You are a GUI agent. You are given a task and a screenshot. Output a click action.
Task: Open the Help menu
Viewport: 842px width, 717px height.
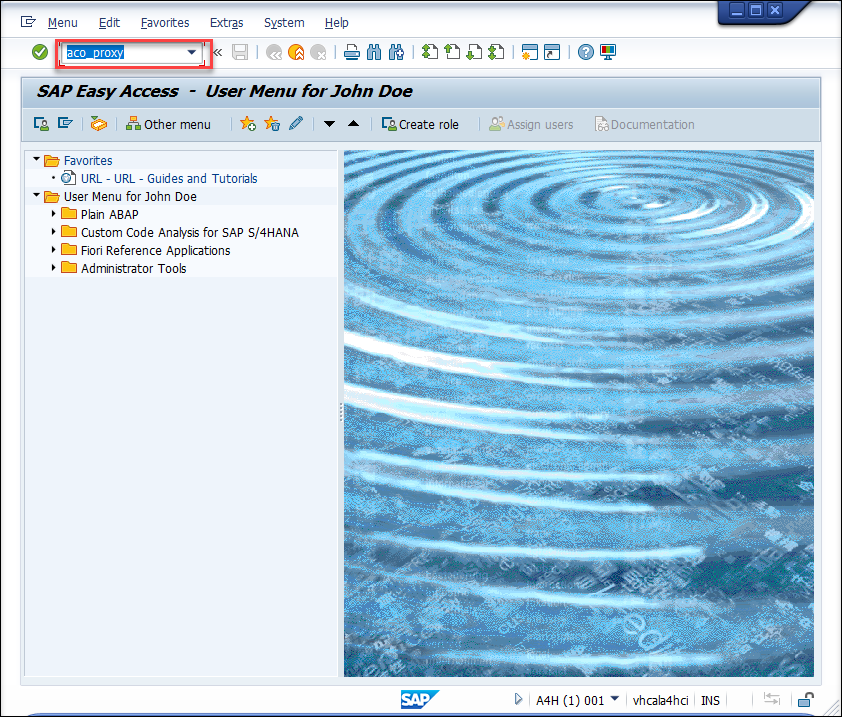point(337,23)
